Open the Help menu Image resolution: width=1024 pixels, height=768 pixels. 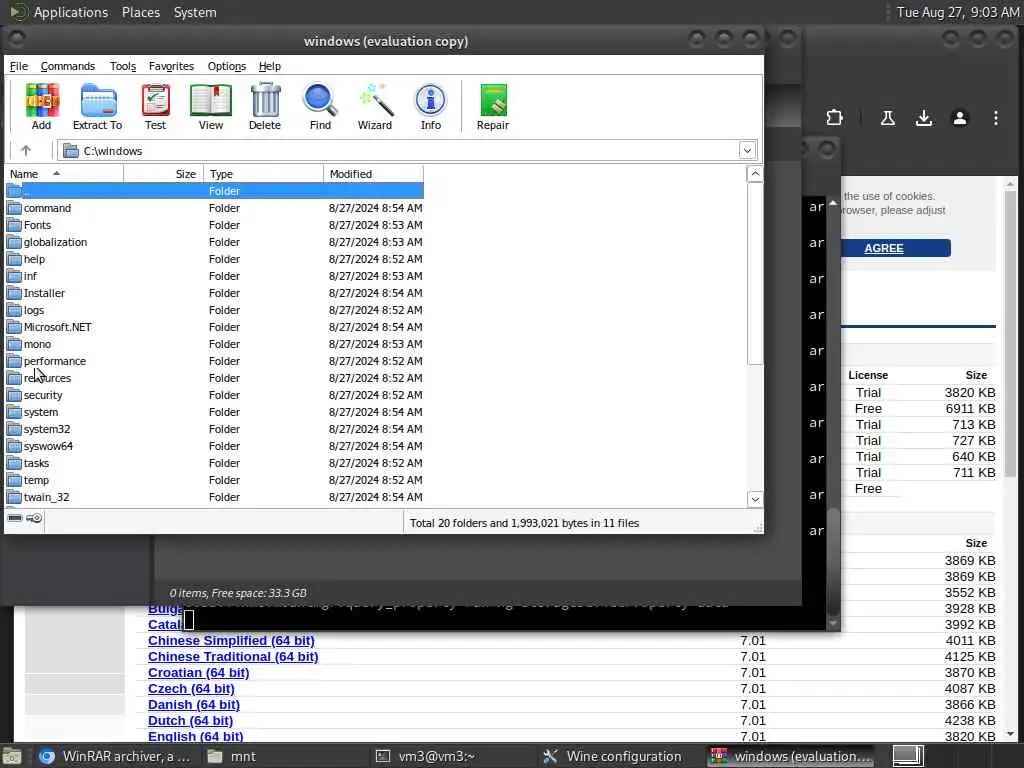point(270,66)
